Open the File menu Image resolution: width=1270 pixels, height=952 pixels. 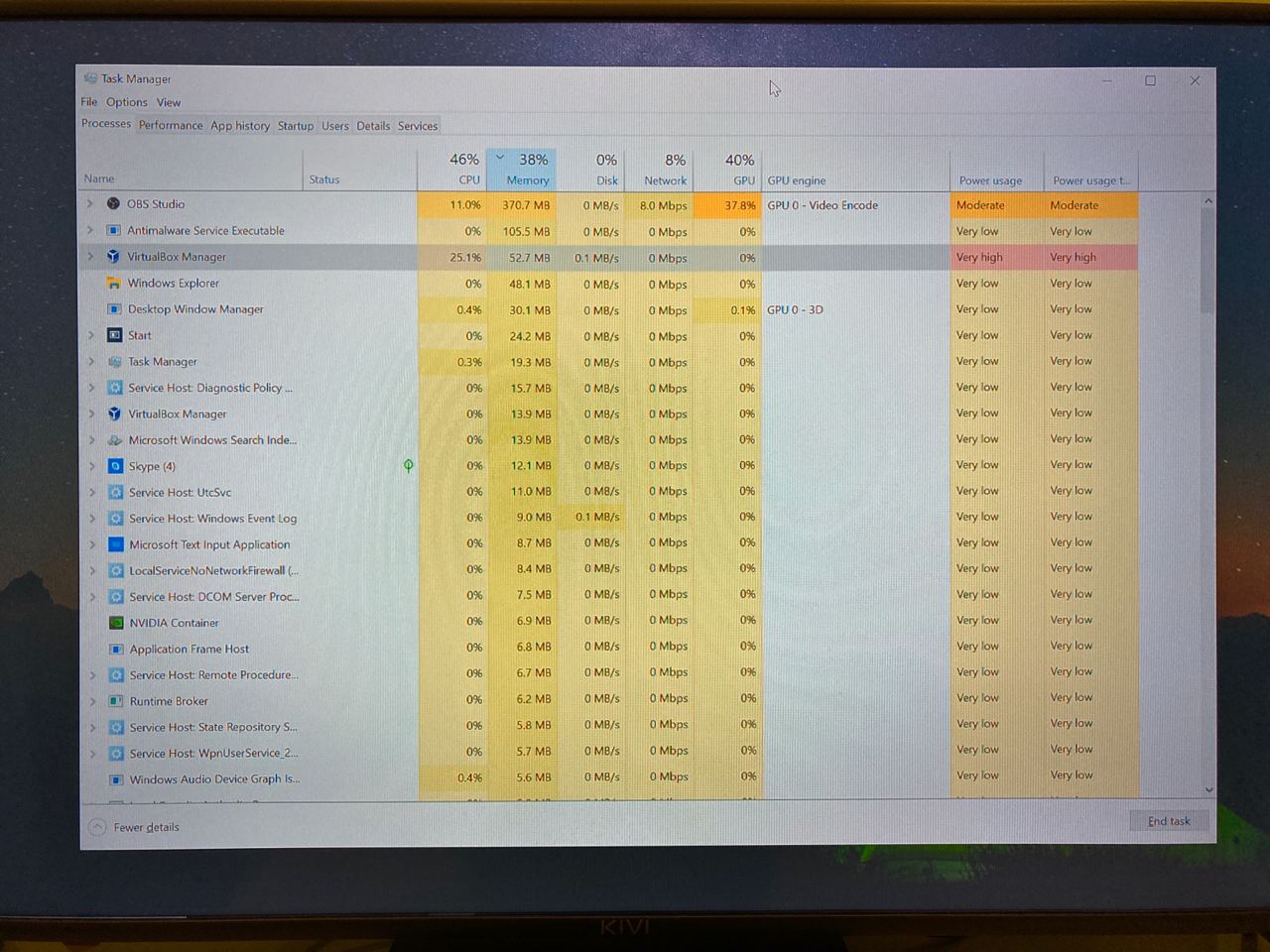click(89, 102)
